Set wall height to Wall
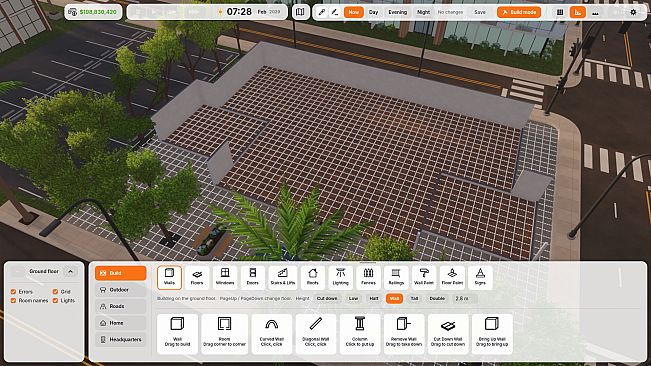This screenshot has width=651, height=366. [394, 298]
